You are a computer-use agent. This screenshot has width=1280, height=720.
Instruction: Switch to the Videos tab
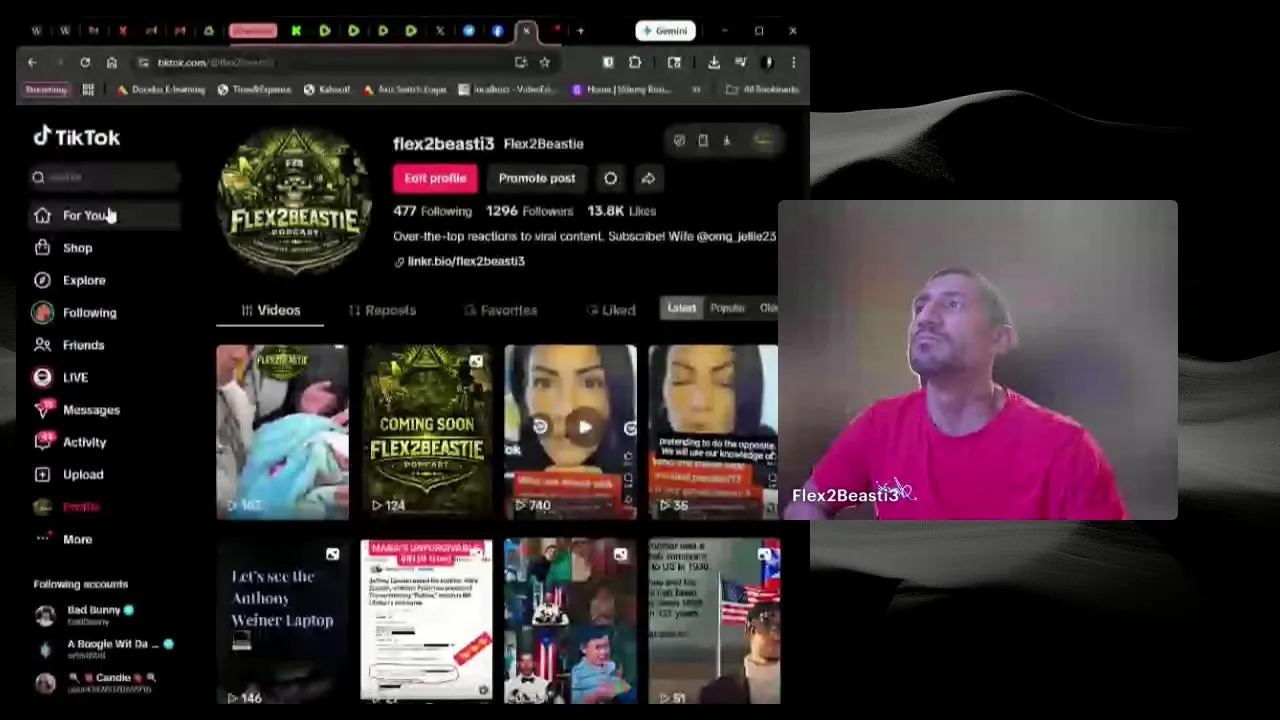270,310
